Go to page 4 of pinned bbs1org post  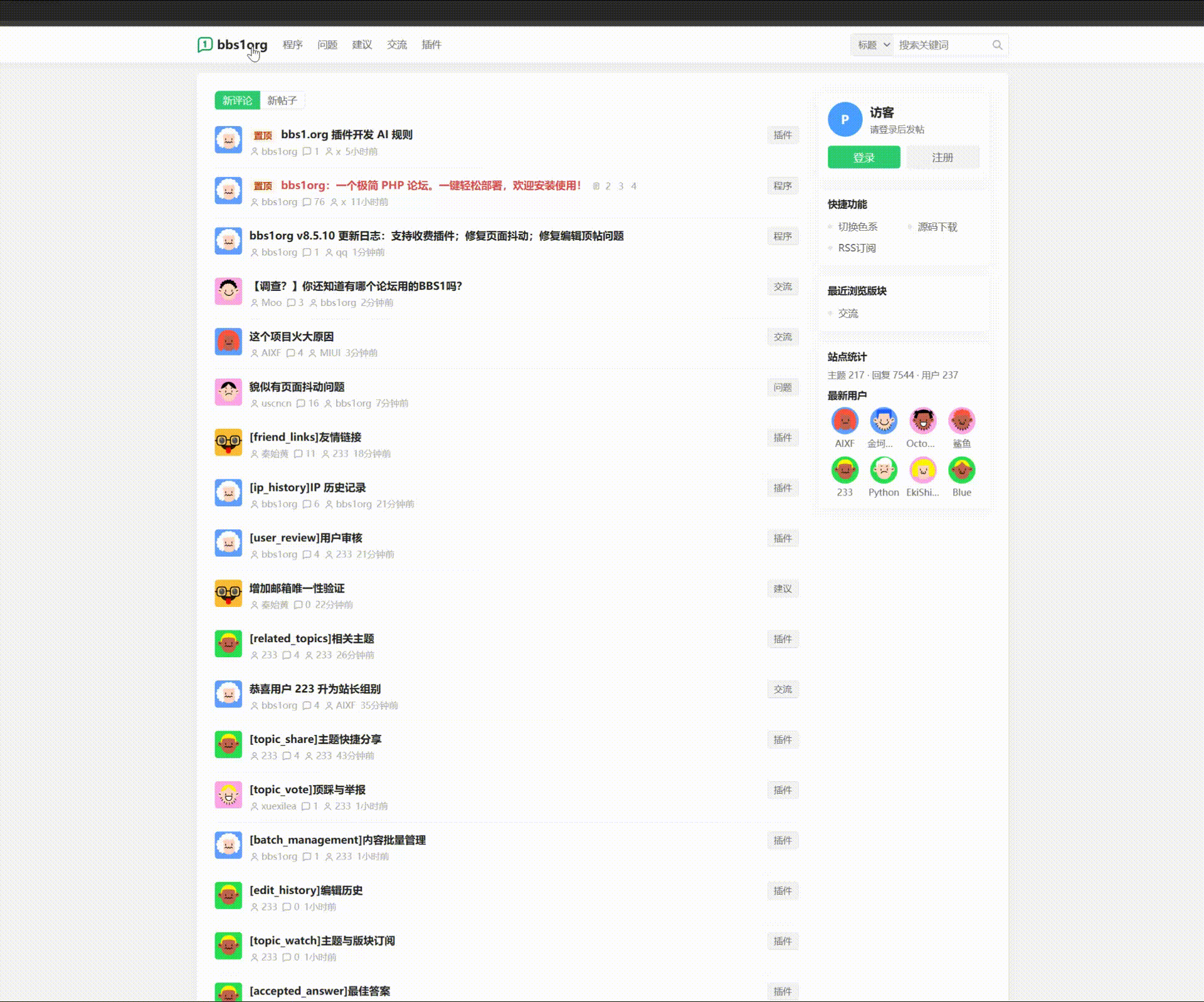(x=633, y=186)
